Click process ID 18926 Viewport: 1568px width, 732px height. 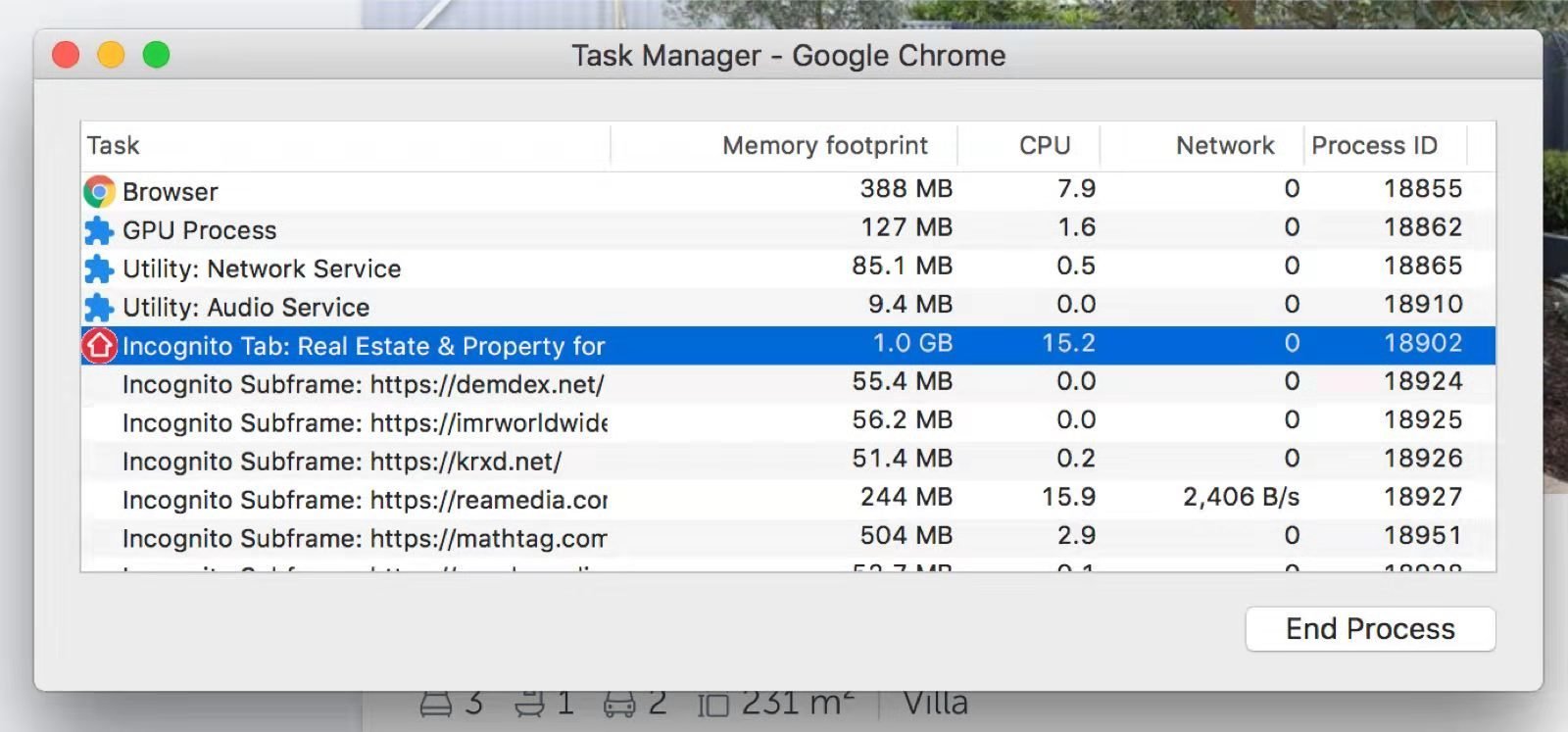coord(1423,458)
